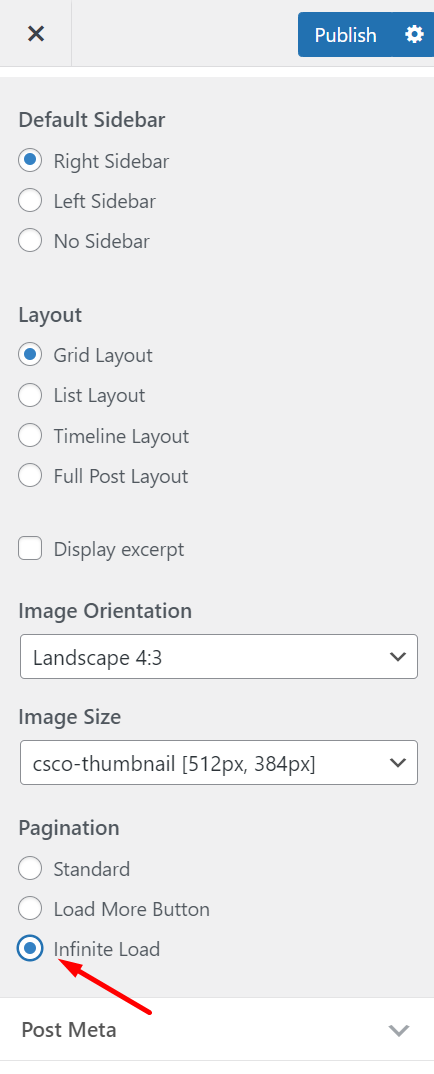
Task: Click the Display excerpt label text
Action: point(119,549)
